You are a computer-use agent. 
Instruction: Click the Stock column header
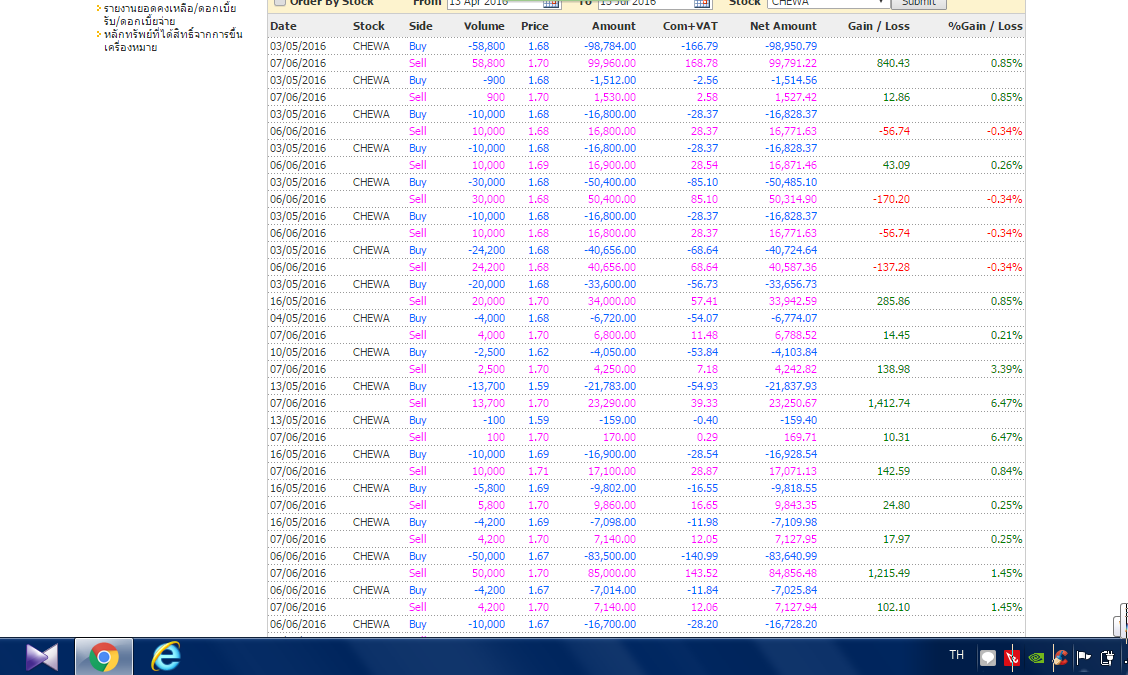[369, 27]
